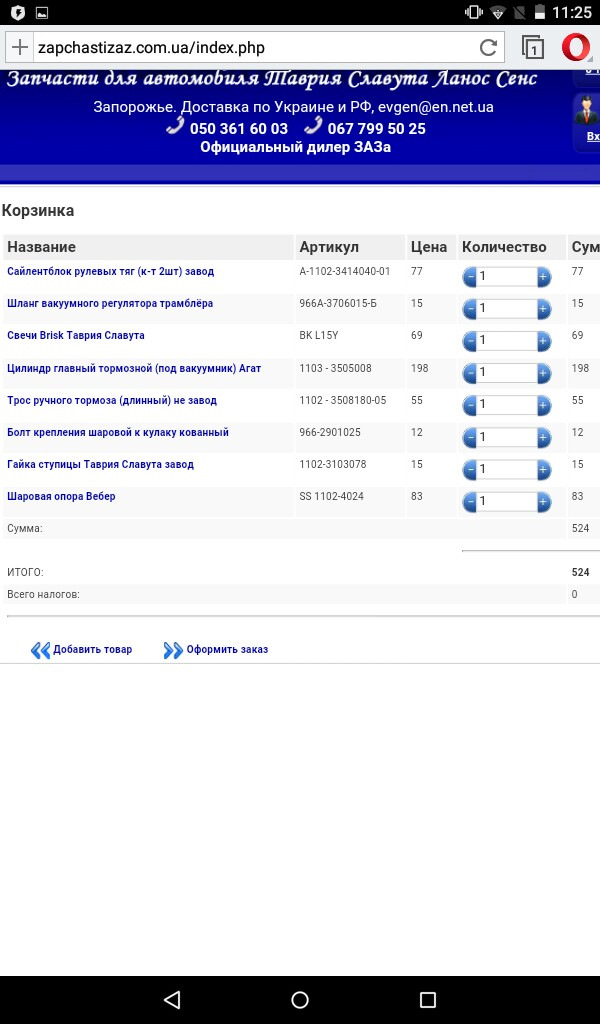
Task: Open product Цилиндр главный тормозной Агат
Action: click(134, 368)
